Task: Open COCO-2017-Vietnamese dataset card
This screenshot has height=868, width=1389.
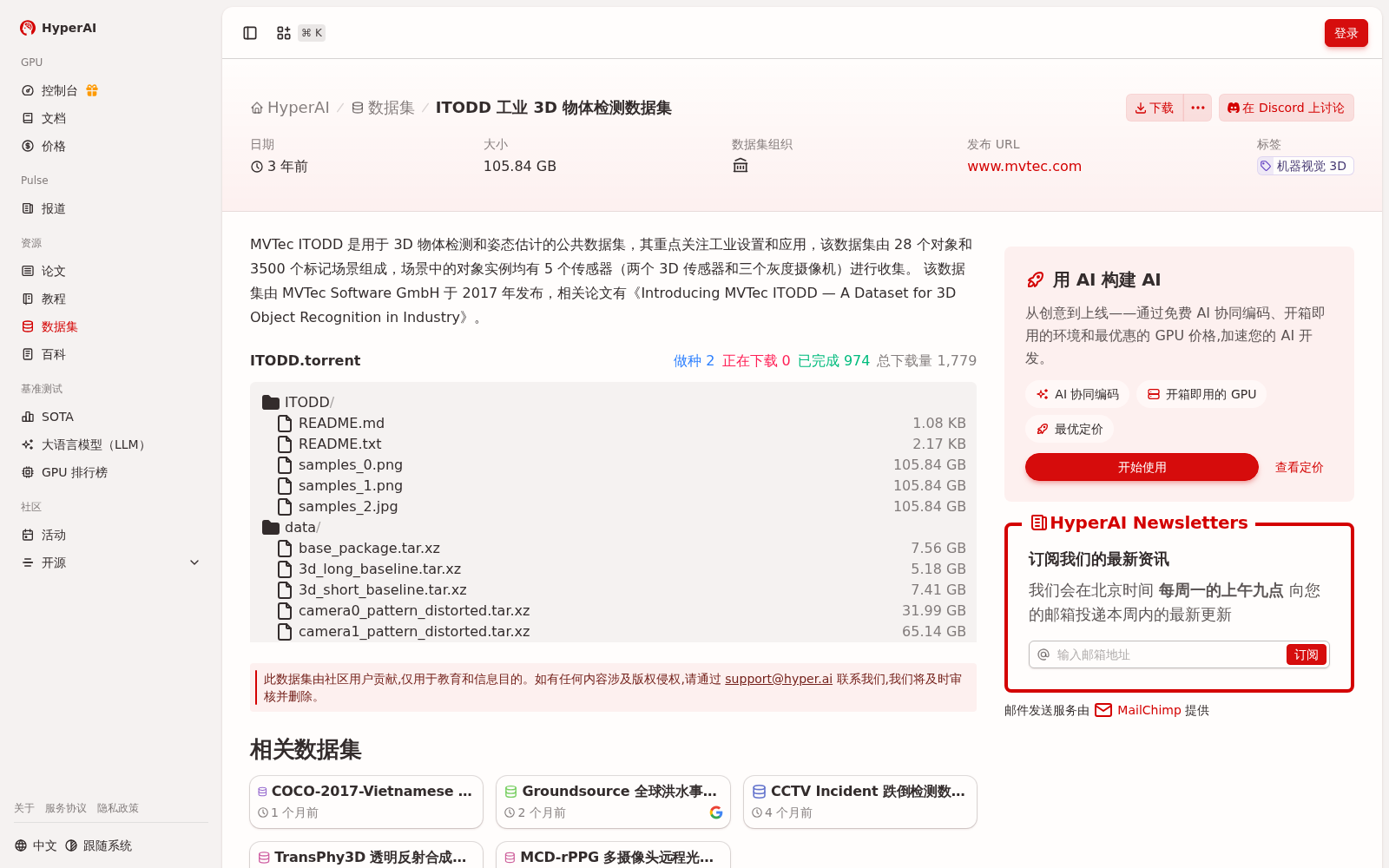Action: tap(366, 802)
